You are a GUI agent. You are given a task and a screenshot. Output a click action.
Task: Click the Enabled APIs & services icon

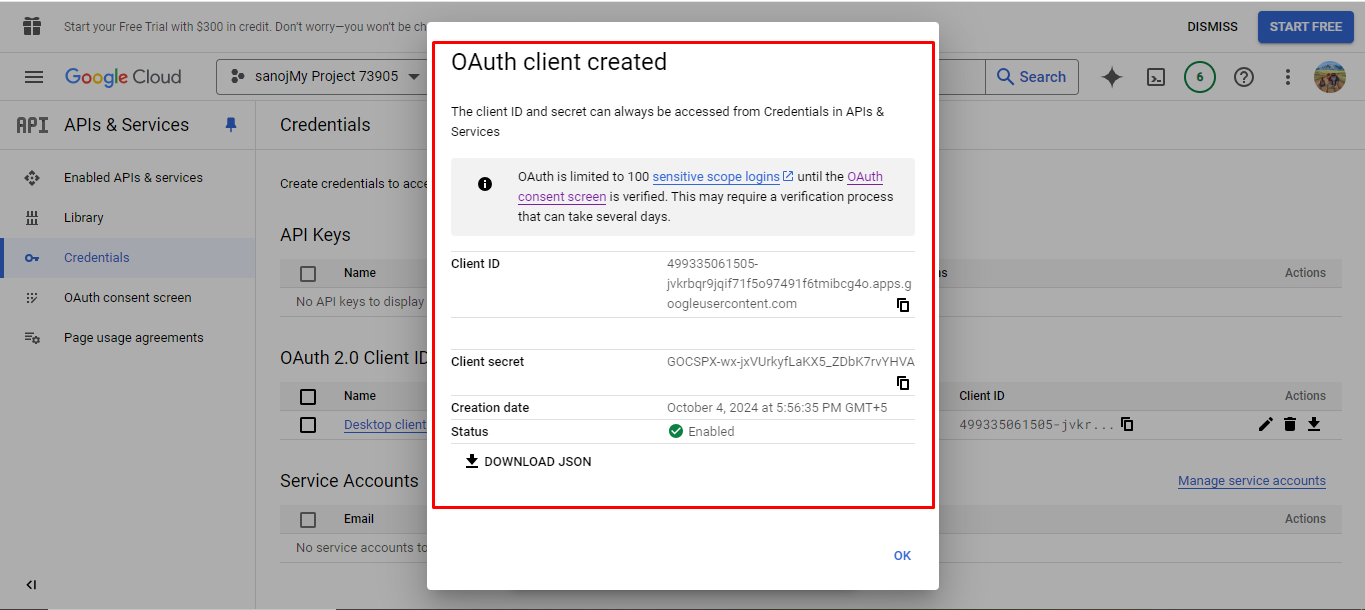32,177
